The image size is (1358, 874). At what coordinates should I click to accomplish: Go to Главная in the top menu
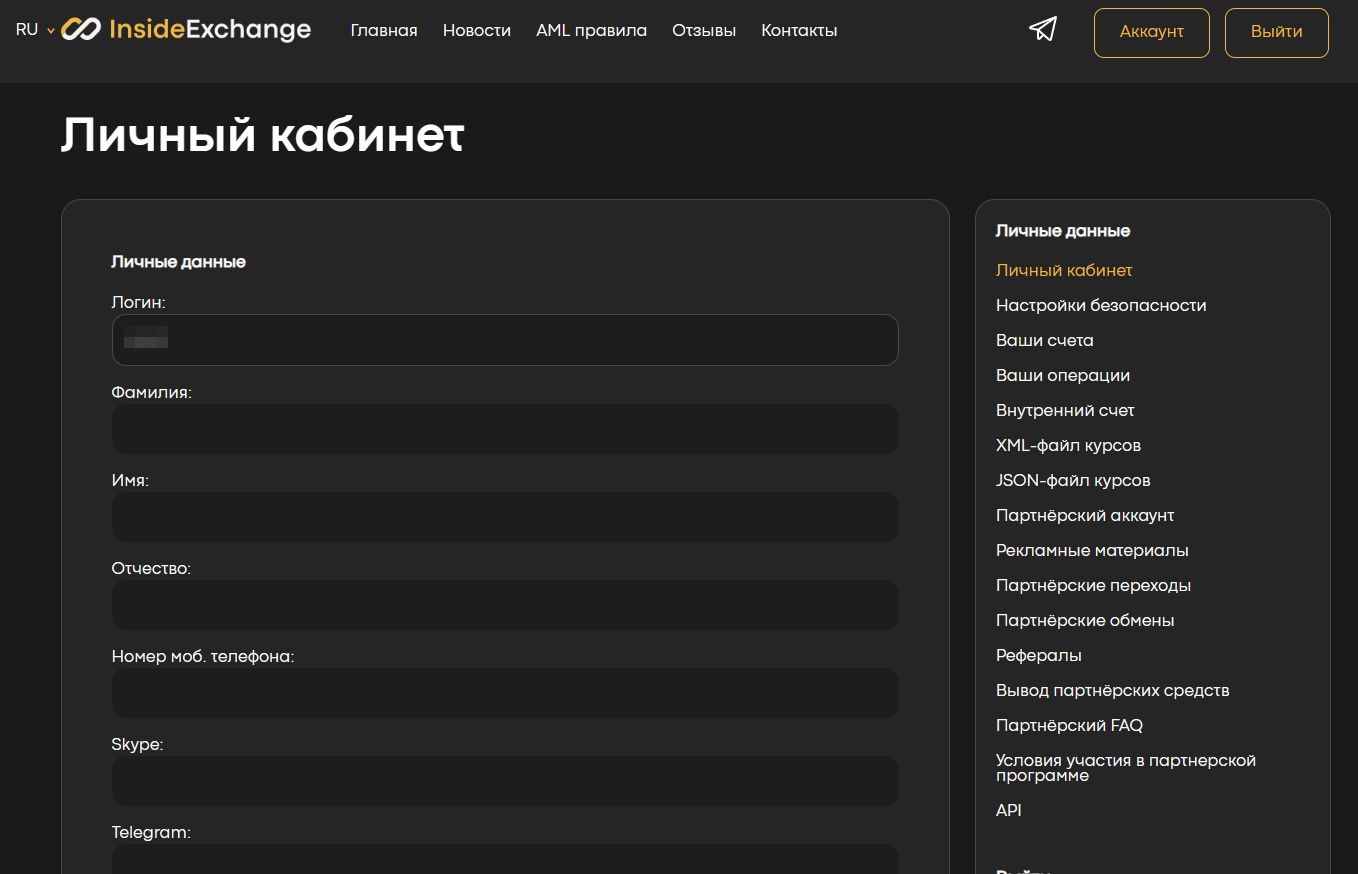(x=384, y=31)
